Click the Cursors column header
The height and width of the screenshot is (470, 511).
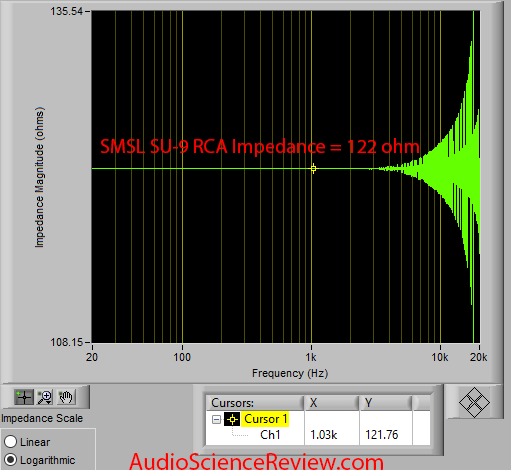click(x=255, y=403)
